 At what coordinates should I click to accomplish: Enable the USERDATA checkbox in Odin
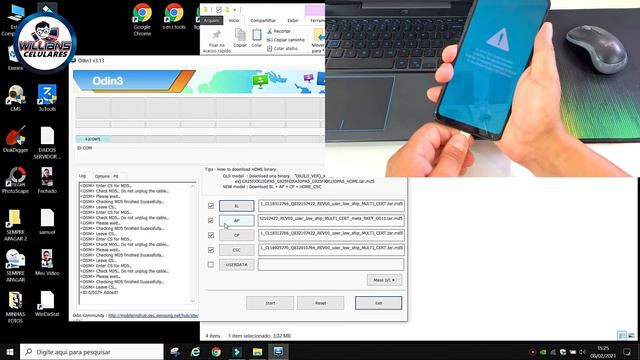pos(211,264)
